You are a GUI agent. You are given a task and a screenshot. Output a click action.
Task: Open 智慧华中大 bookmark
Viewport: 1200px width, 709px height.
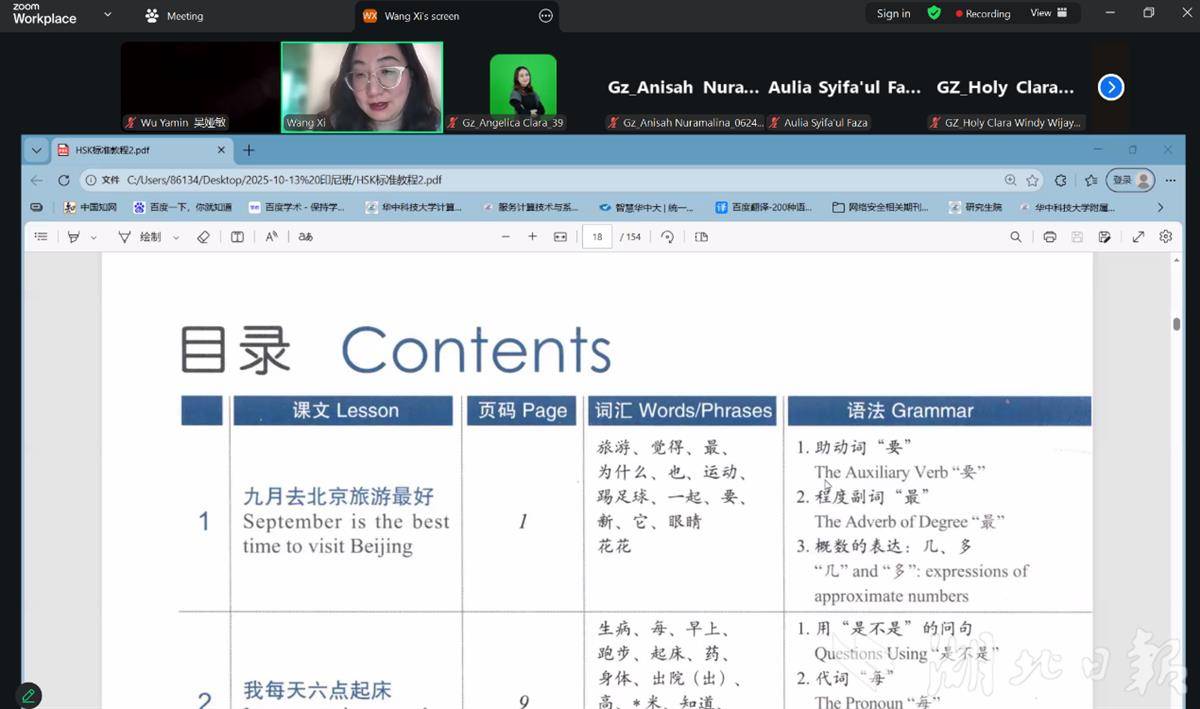(646, 207)
